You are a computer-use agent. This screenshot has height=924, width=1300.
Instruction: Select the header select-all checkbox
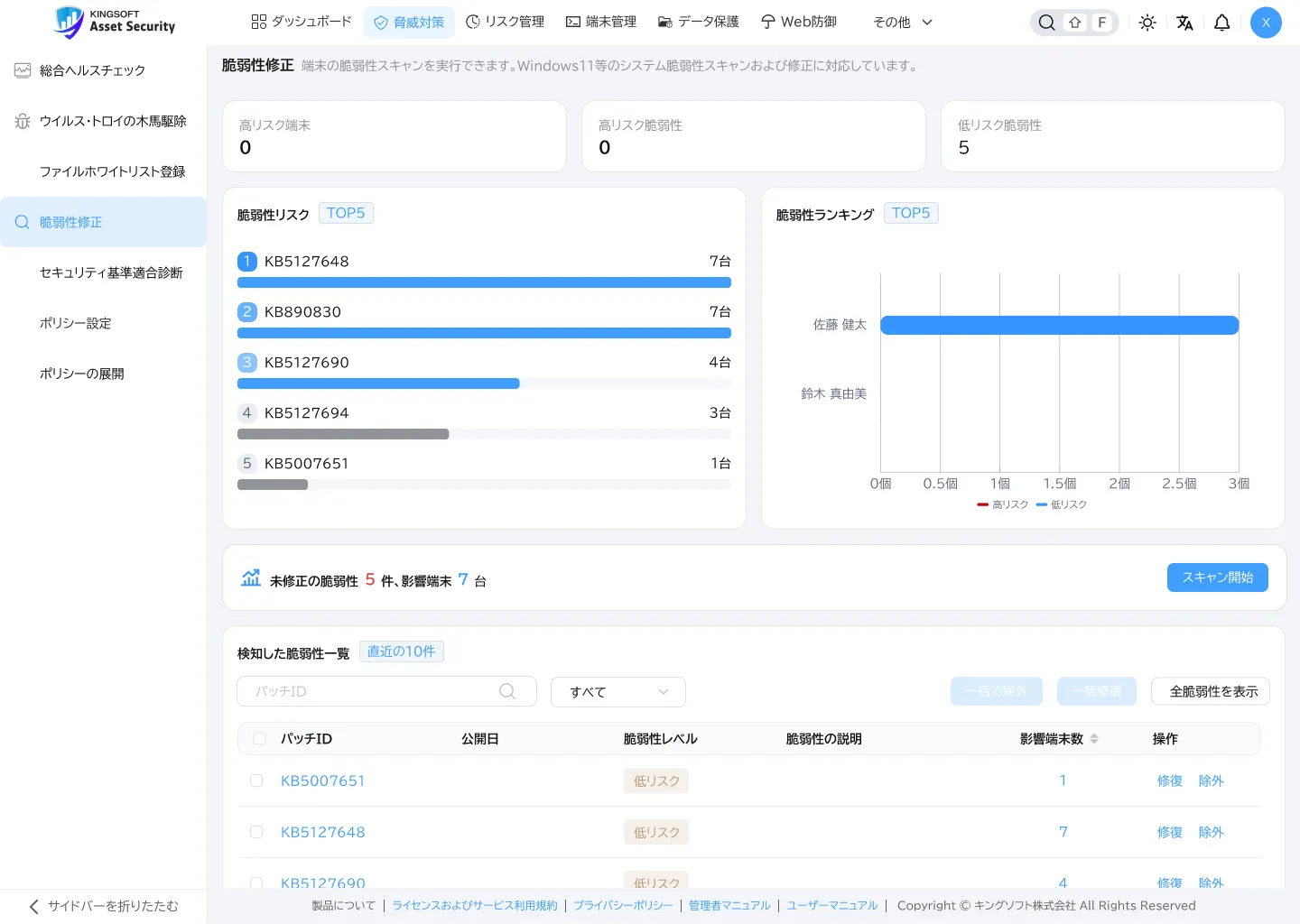260,739
